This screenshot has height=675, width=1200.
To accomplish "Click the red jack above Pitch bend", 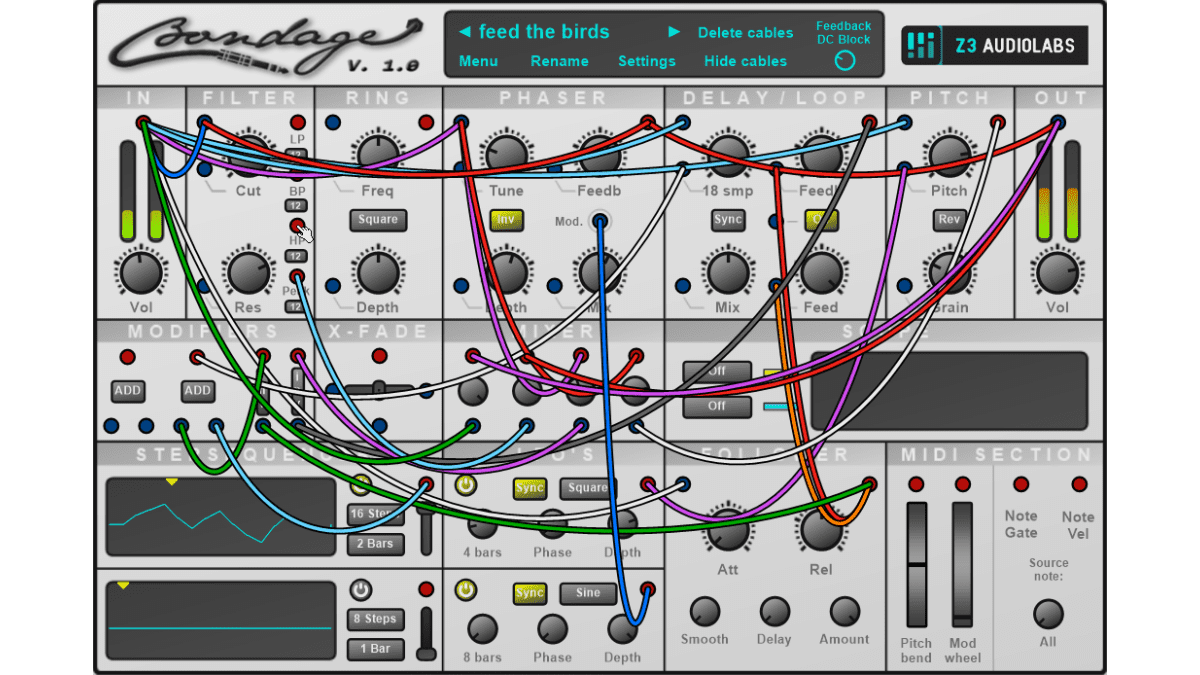I will point(916,485).
